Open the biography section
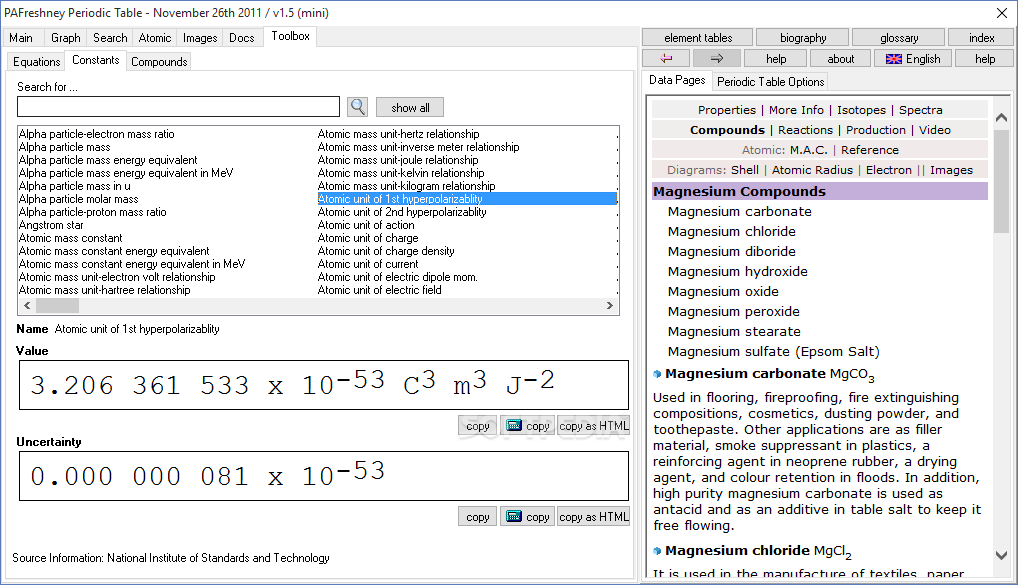The height and width of the screenshot is (585, 1018). click(803, 38)
